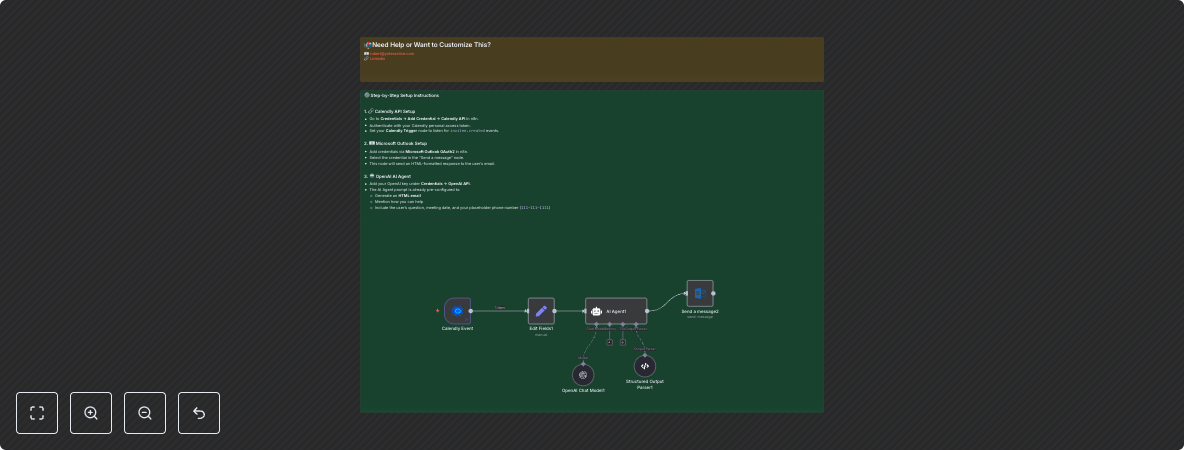Select the Calendly Event trigger node
The width and height of the screenshot is (1184, 450).
pyautogui.click(x=458, y=311)
